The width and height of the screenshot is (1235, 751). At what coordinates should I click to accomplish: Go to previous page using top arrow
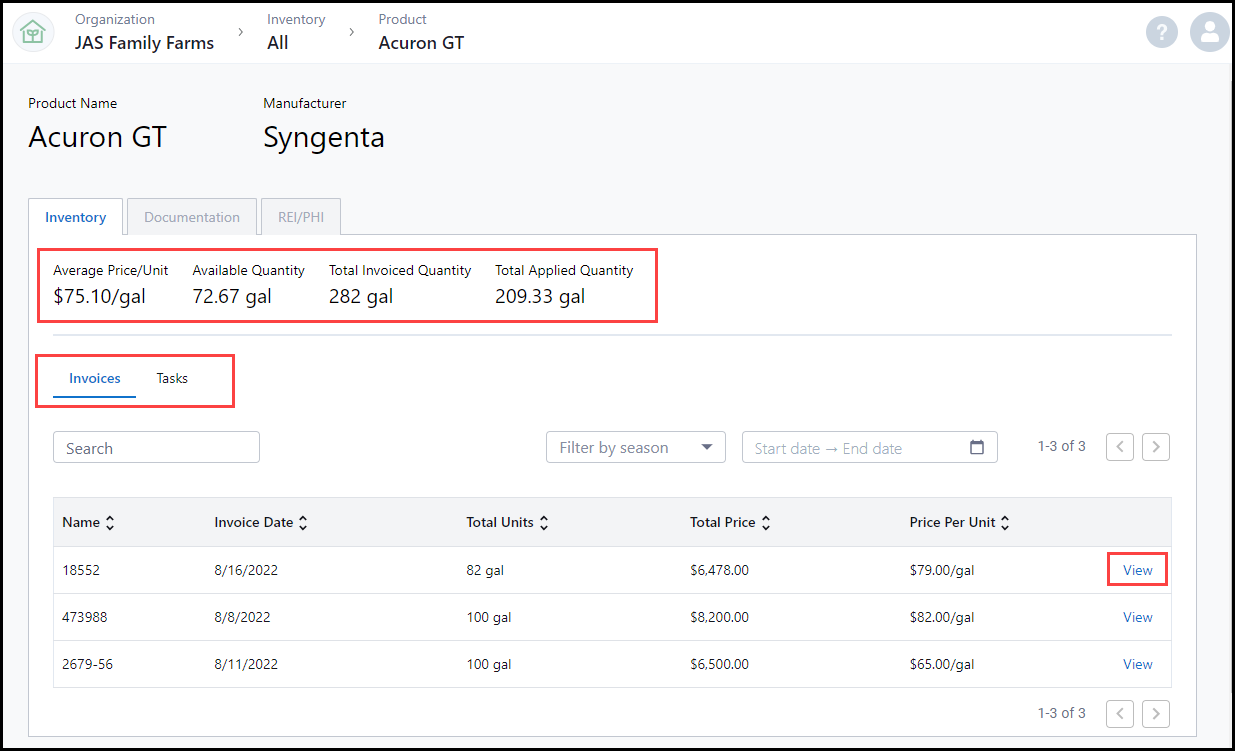(1119, 447)
